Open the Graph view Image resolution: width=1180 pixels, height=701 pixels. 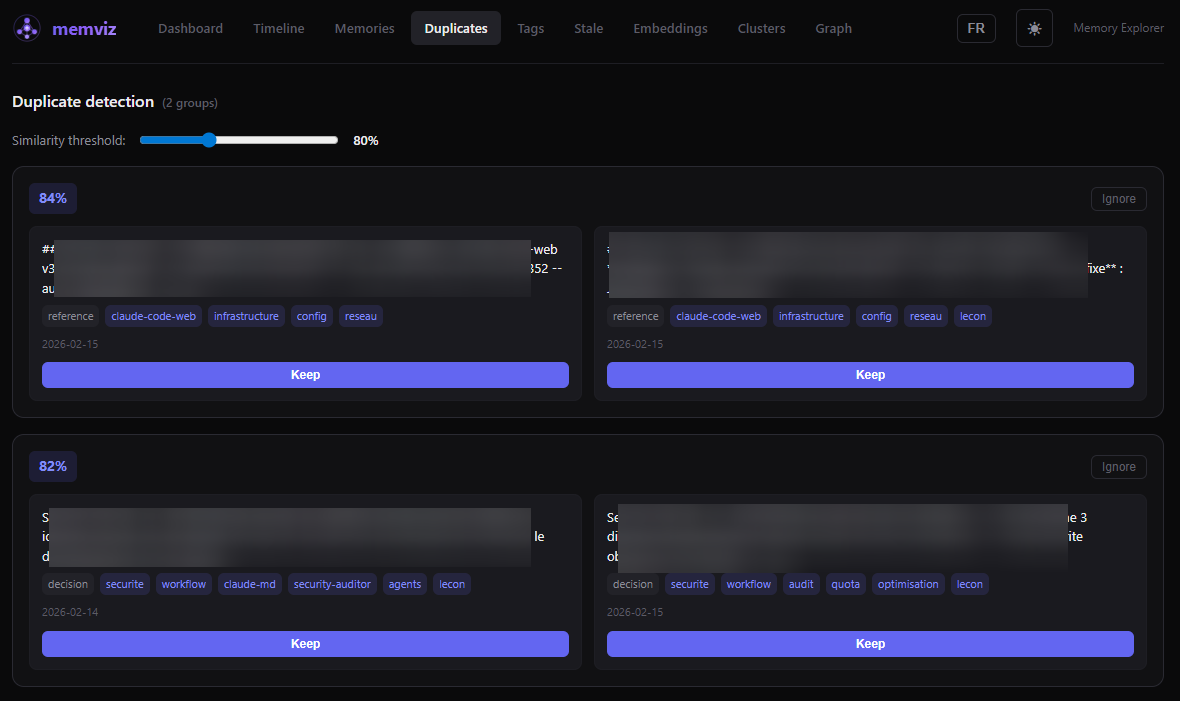click(833, 28)
